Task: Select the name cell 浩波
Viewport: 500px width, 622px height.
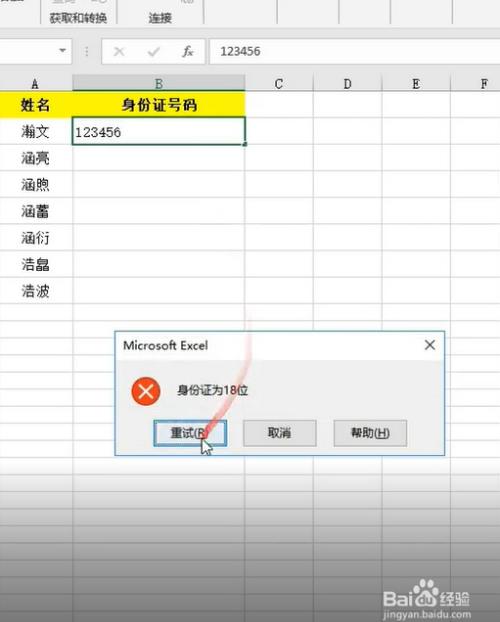Action: [36, 291]
